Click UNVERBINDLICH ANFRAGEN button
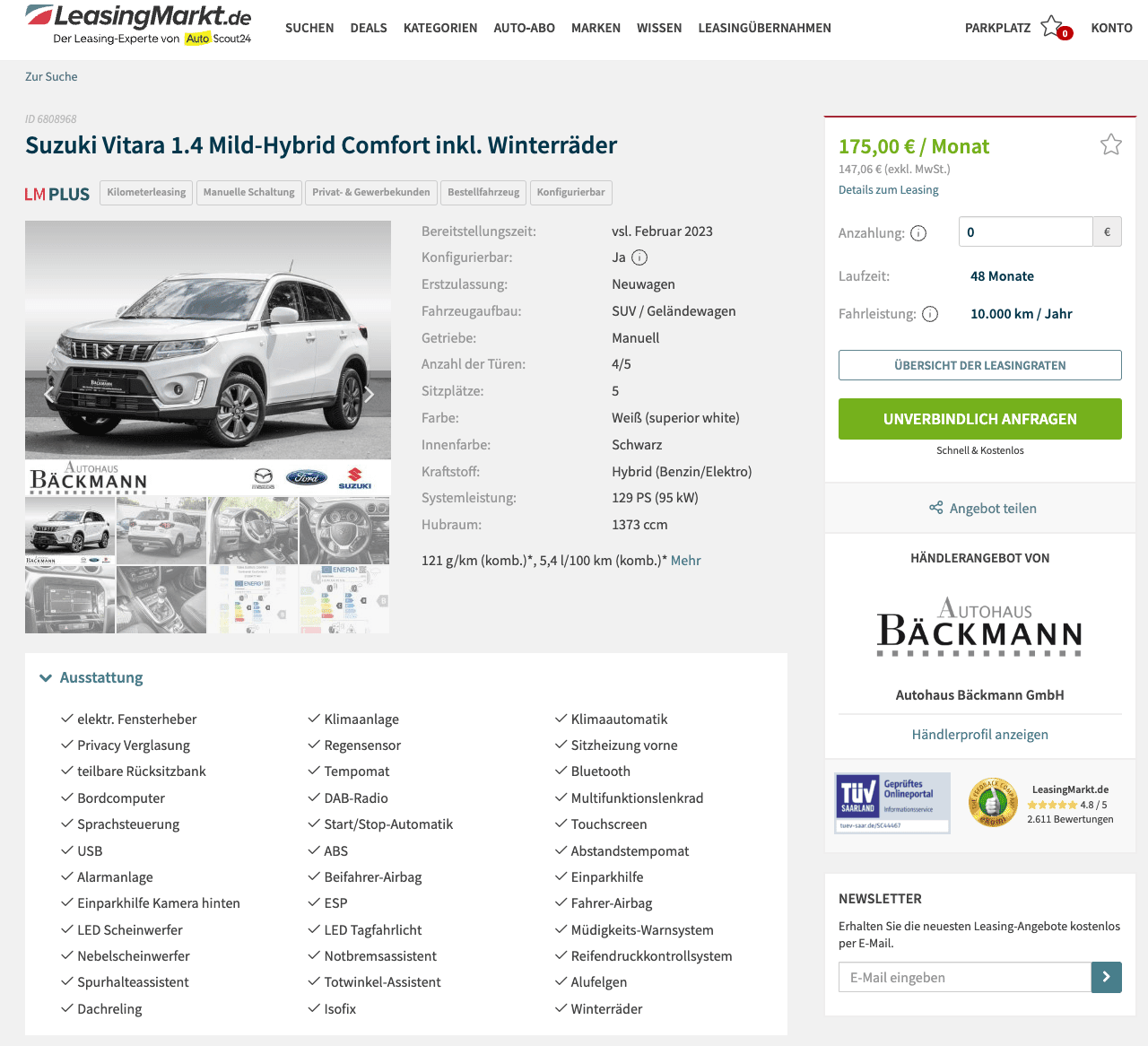1148x1046 pixels. click(x=980, y=419)
